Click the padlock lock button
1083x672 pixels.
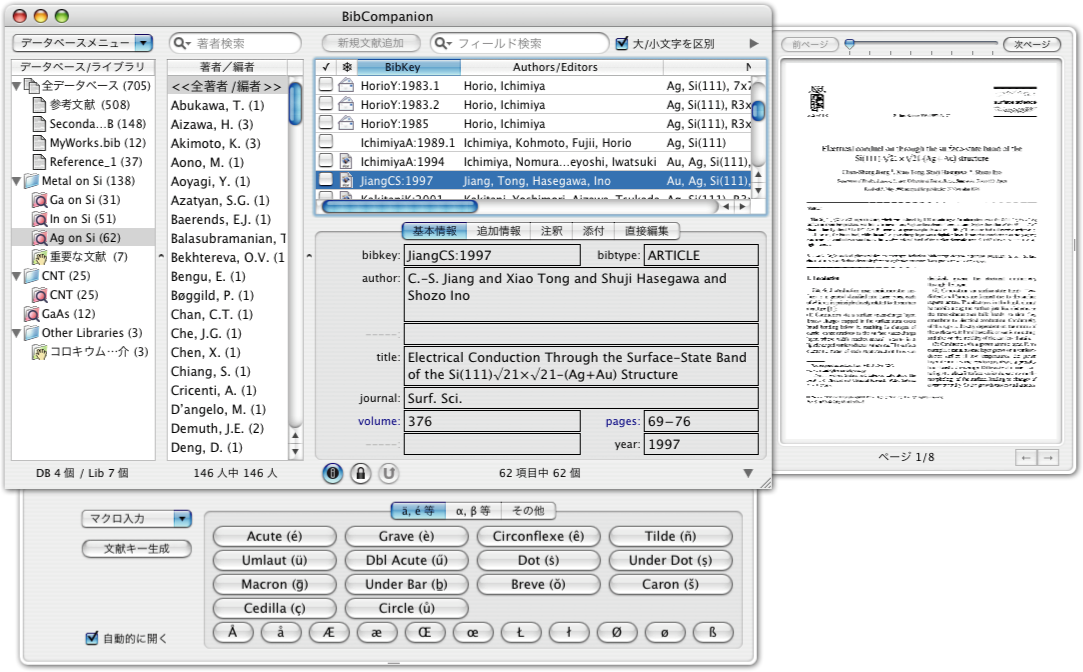(361, 473)
